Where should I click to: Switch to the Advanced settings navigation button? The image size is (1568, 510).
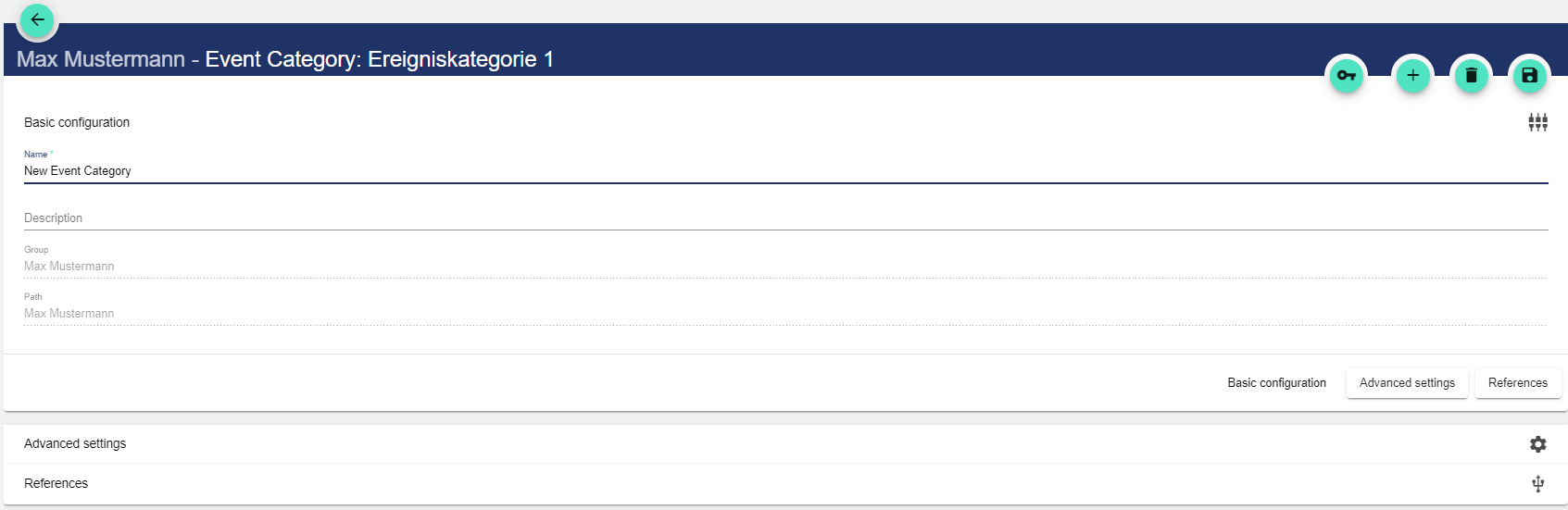1406,383
